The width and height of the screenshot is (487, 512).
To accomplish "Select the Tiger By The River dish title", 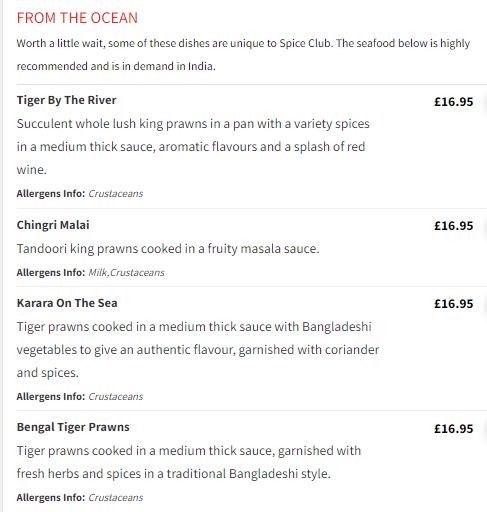I will pos(67,100).
